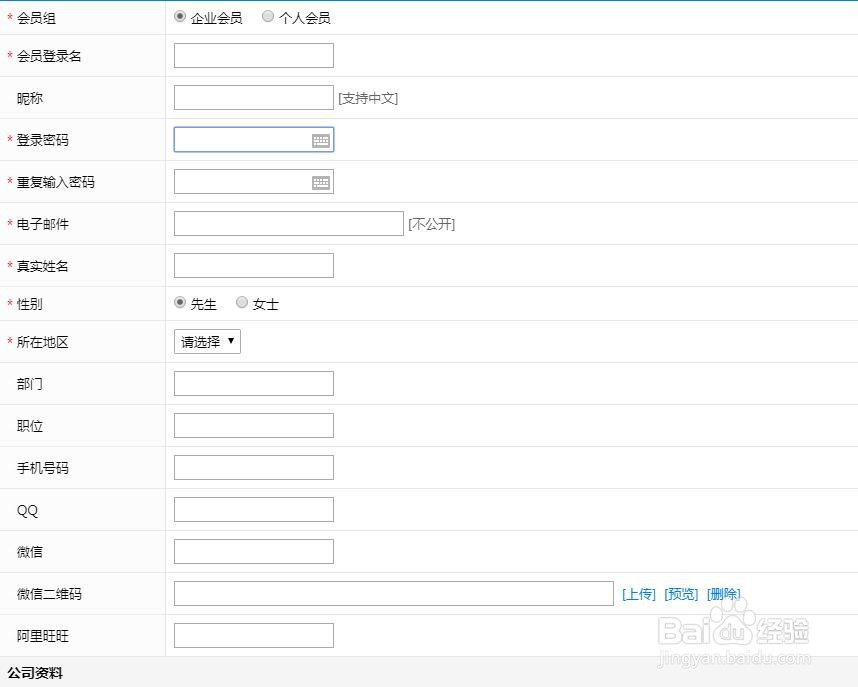Focus the 电子邮件 input field

[x=288, y=224]
